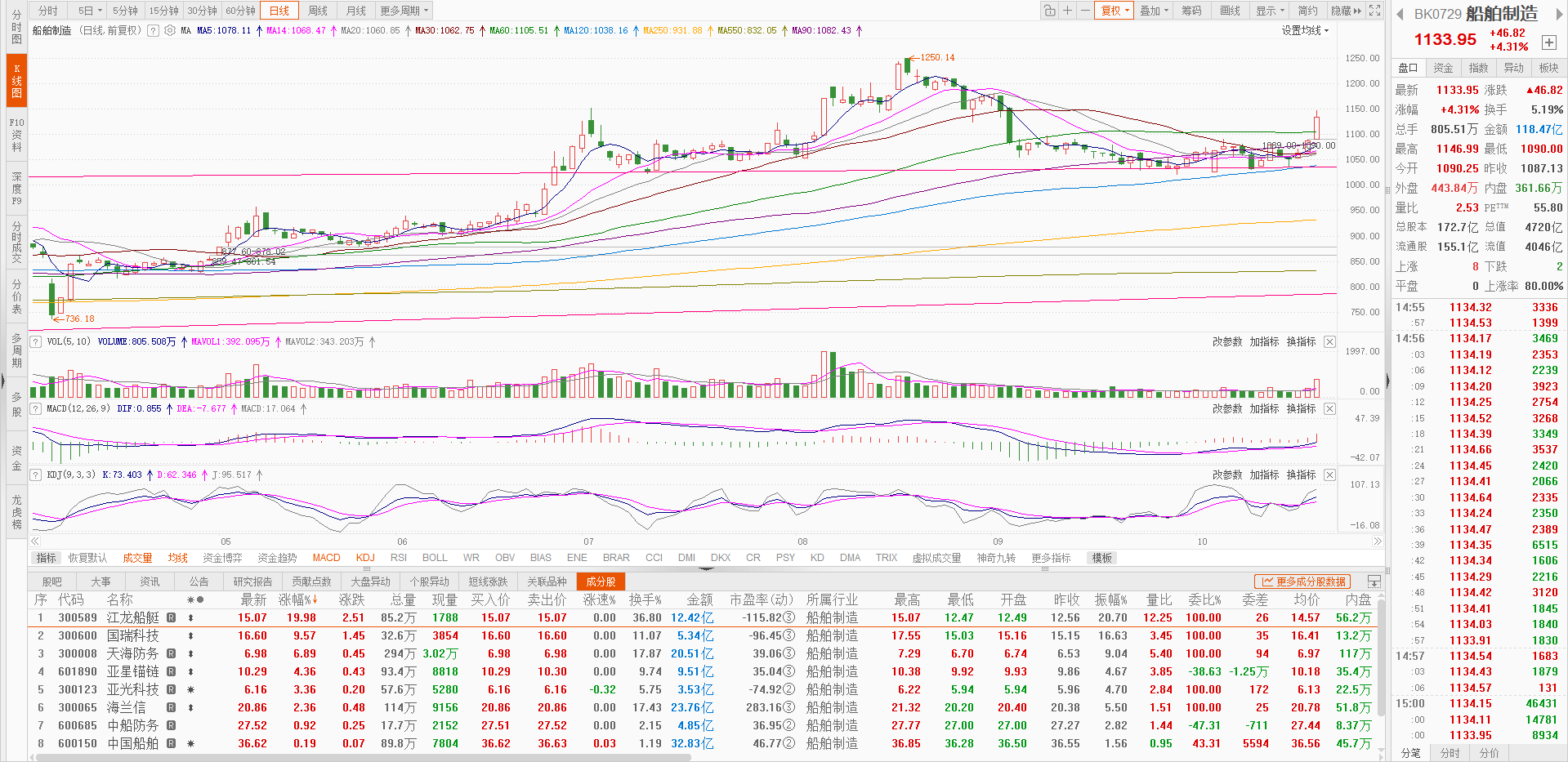Enter fullscreen chart mode via the expand icon
The height and width of the screenshot is (762, 1568).
(x=1375, y=11)
